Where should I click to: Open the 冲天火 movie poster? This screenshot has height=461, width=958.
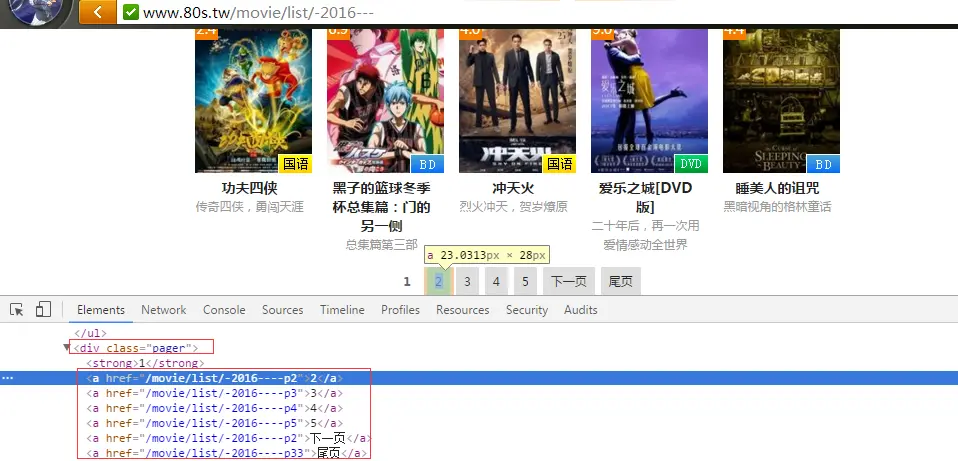517,101
